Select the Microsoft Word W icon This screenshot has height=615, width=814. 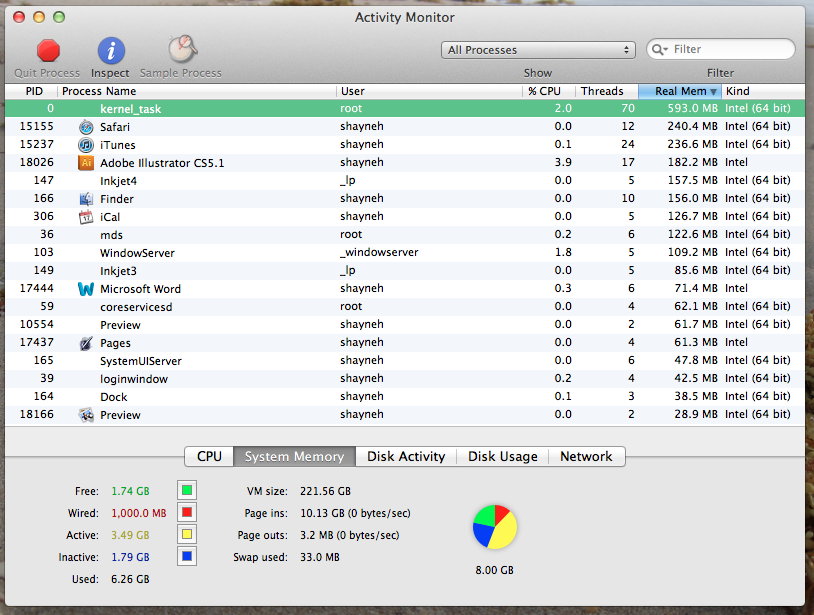click(x=86, y=289)
